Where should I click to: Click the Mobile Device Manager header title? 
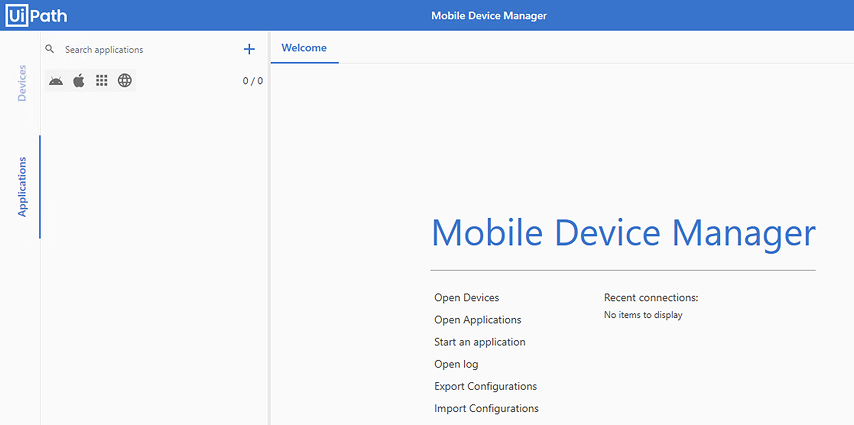[x=489, y=16]
